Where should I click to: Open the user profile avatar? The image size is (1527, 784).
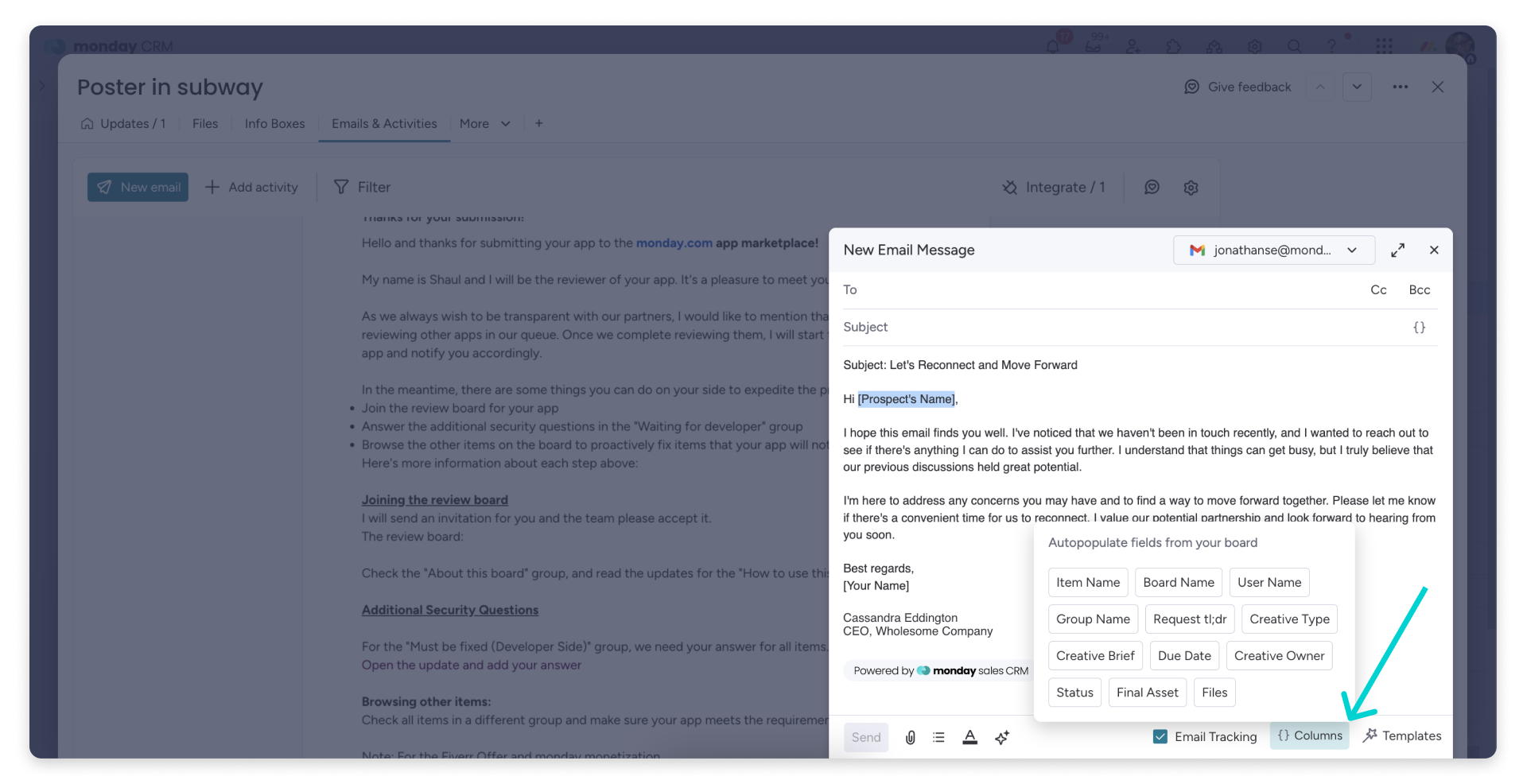1460,46
